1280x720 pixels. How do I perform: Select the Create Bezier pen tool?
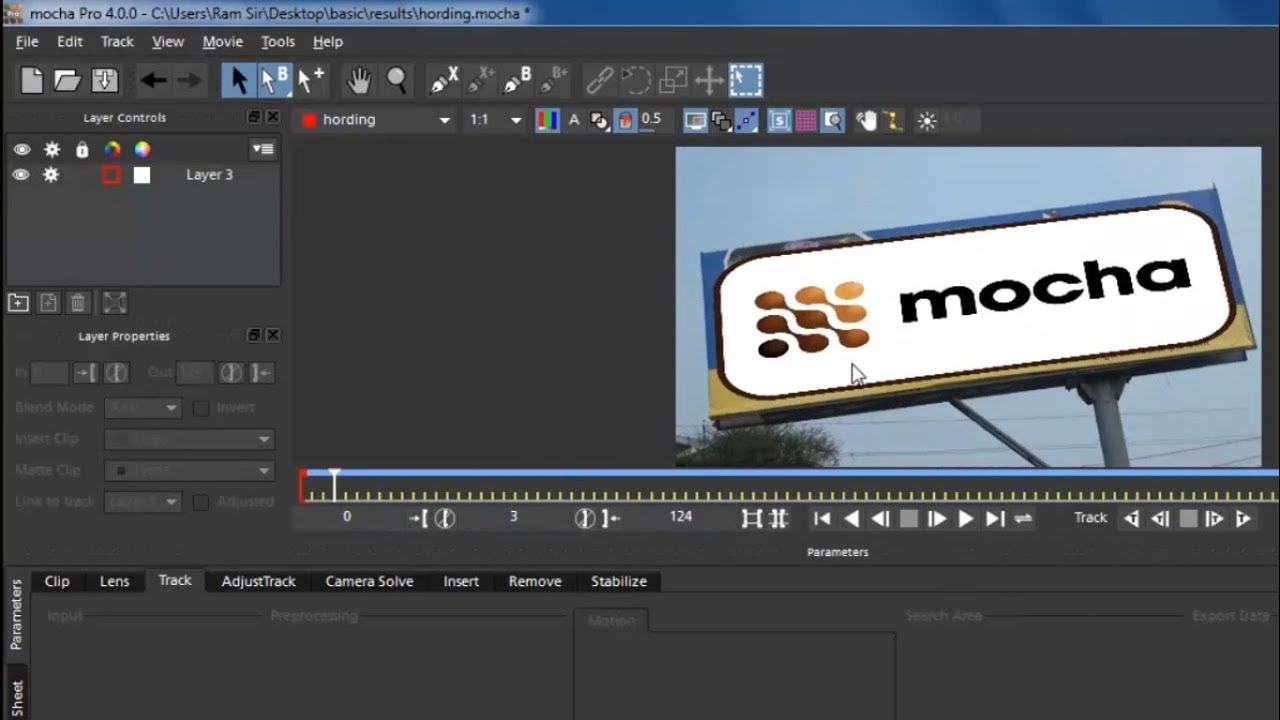click(517, 80)
